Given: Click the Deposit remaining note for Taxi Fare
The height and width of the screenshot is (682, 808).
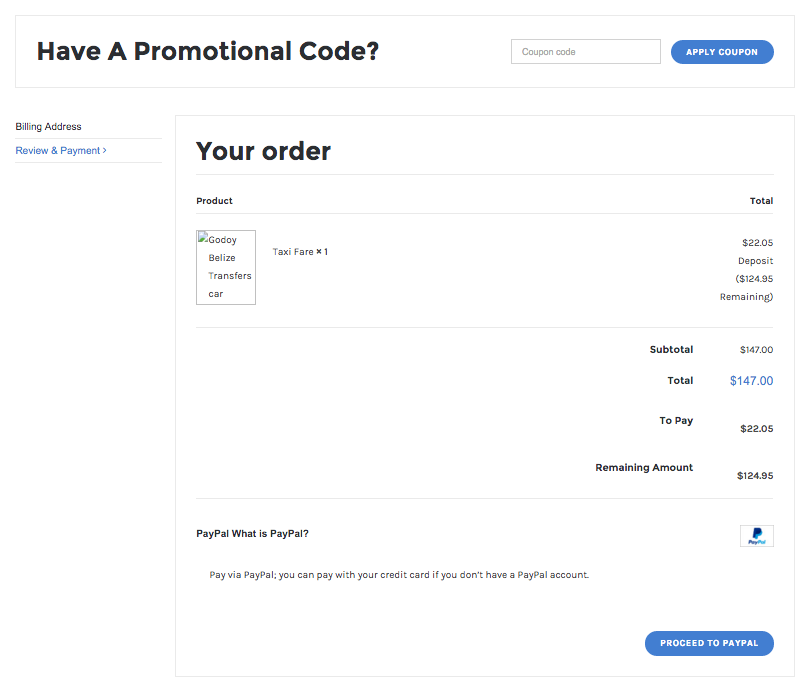Looking at the screenshot, I should coord(747,279).
